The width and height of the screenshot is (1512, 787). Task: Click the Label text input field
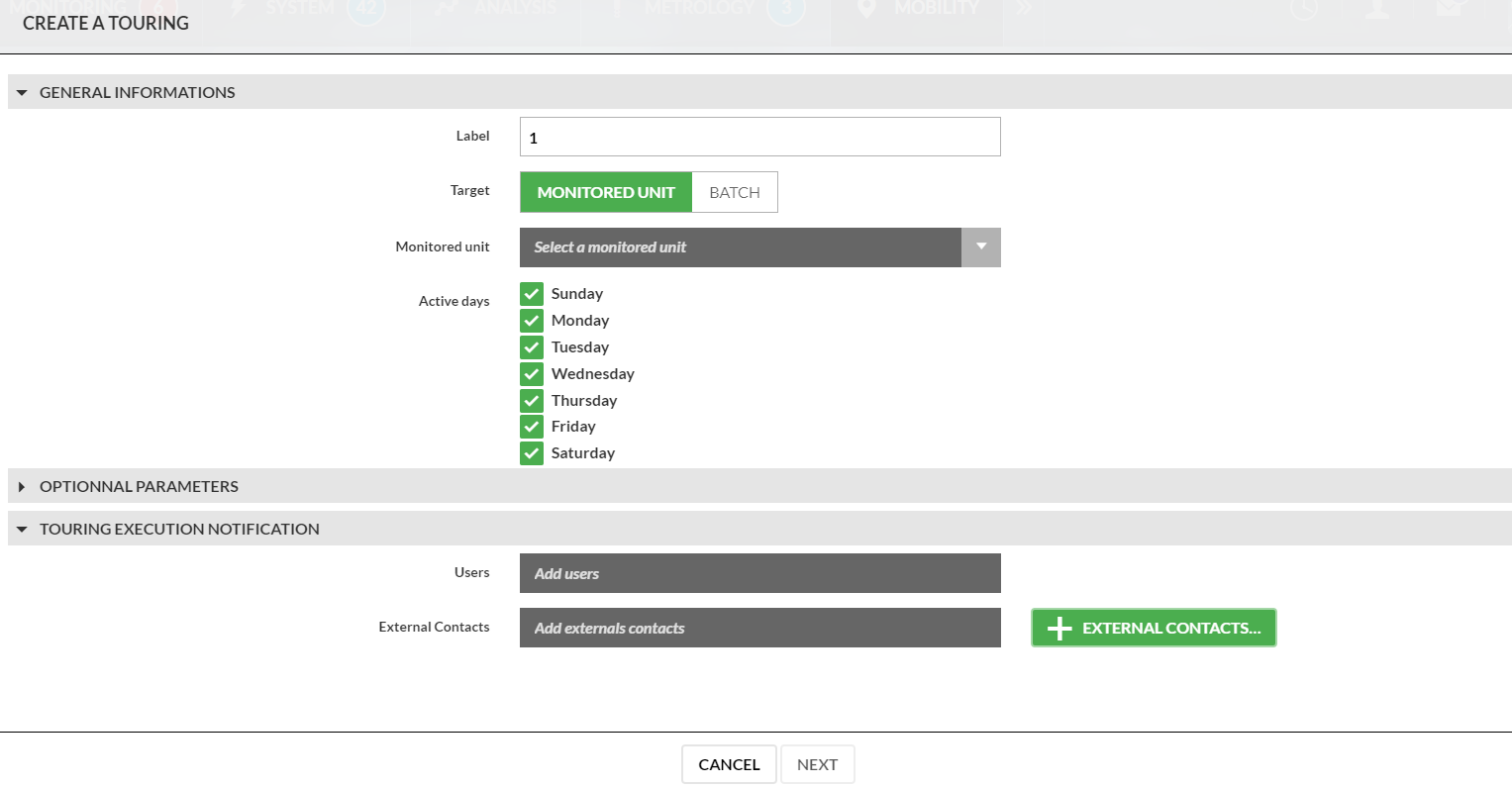click(x=759, y=137)
